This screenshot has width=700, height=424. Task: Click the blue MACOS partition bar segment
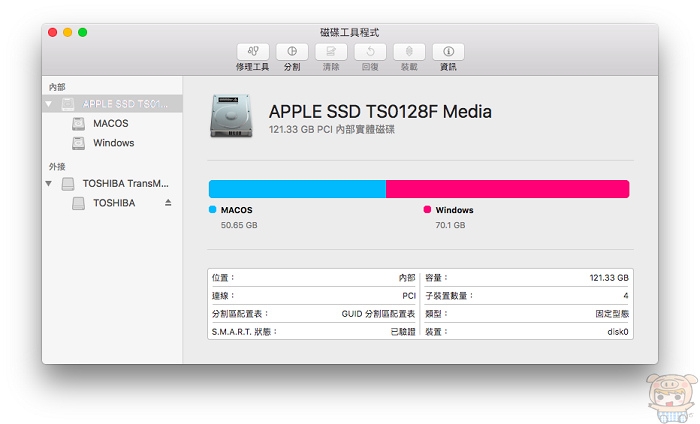coord(297,189)
